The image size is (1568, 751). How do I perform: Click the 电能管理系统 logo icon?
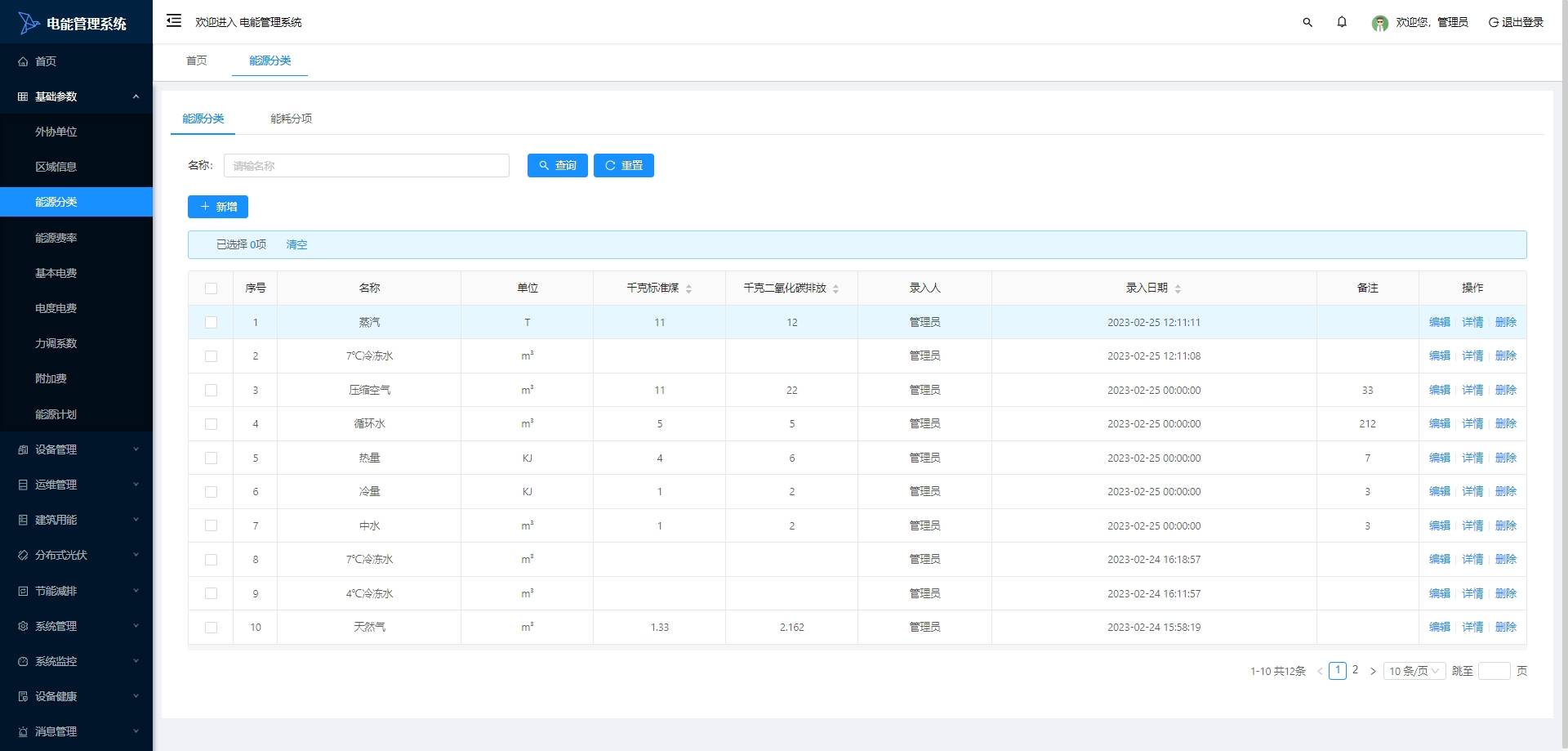tap(29, 23)
